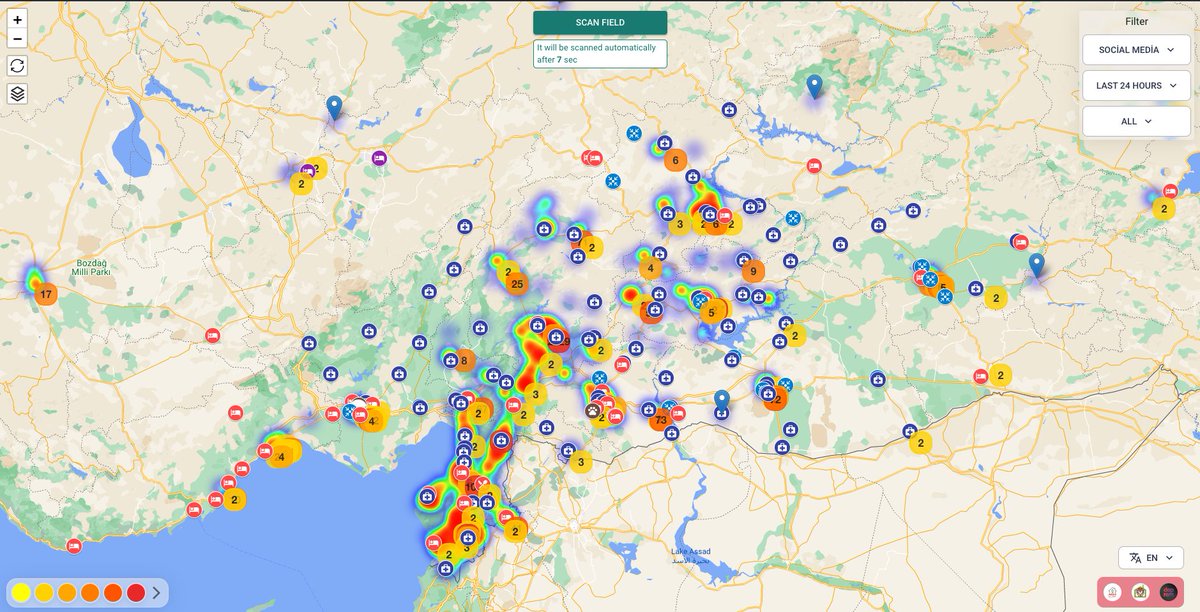Open the LAST 24 HOURS dropdown

tap(1136, 86)
